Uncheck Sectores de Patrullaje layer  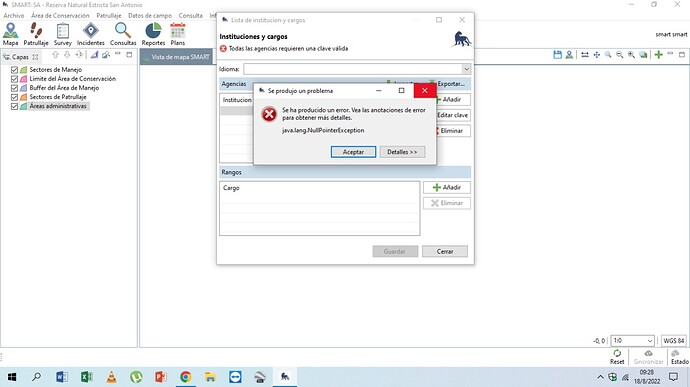pyautogui.click(x=14, y=97)
